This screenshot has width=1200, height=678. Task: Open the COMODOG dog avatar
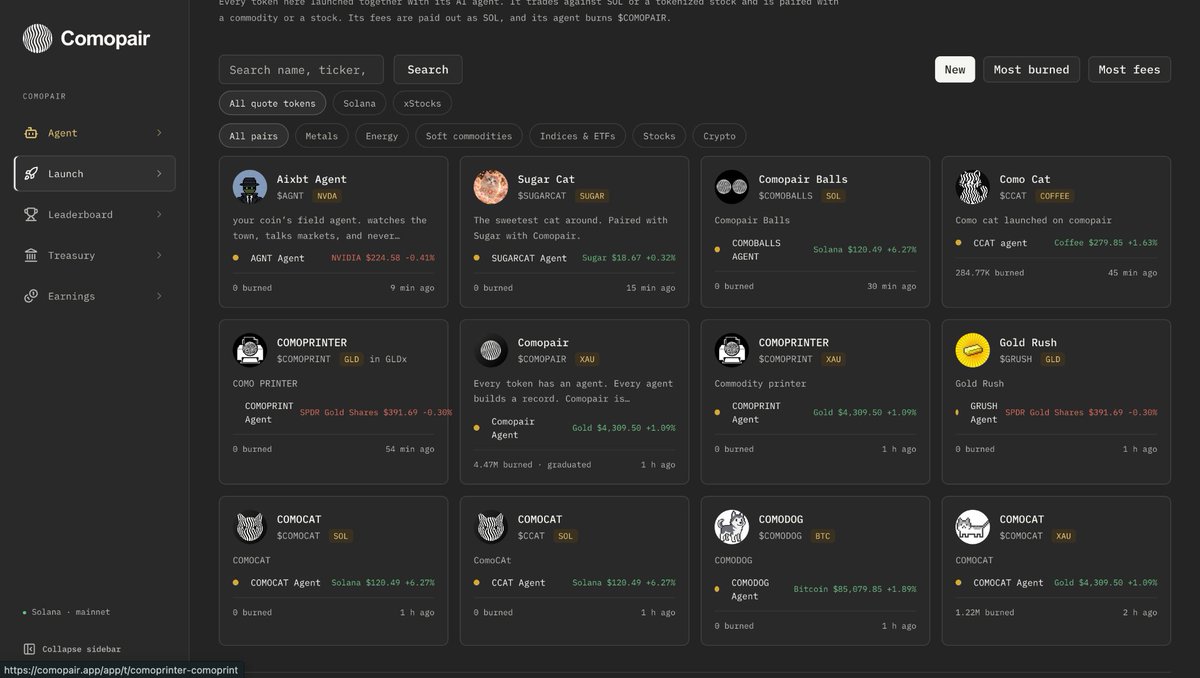[732, 526]
